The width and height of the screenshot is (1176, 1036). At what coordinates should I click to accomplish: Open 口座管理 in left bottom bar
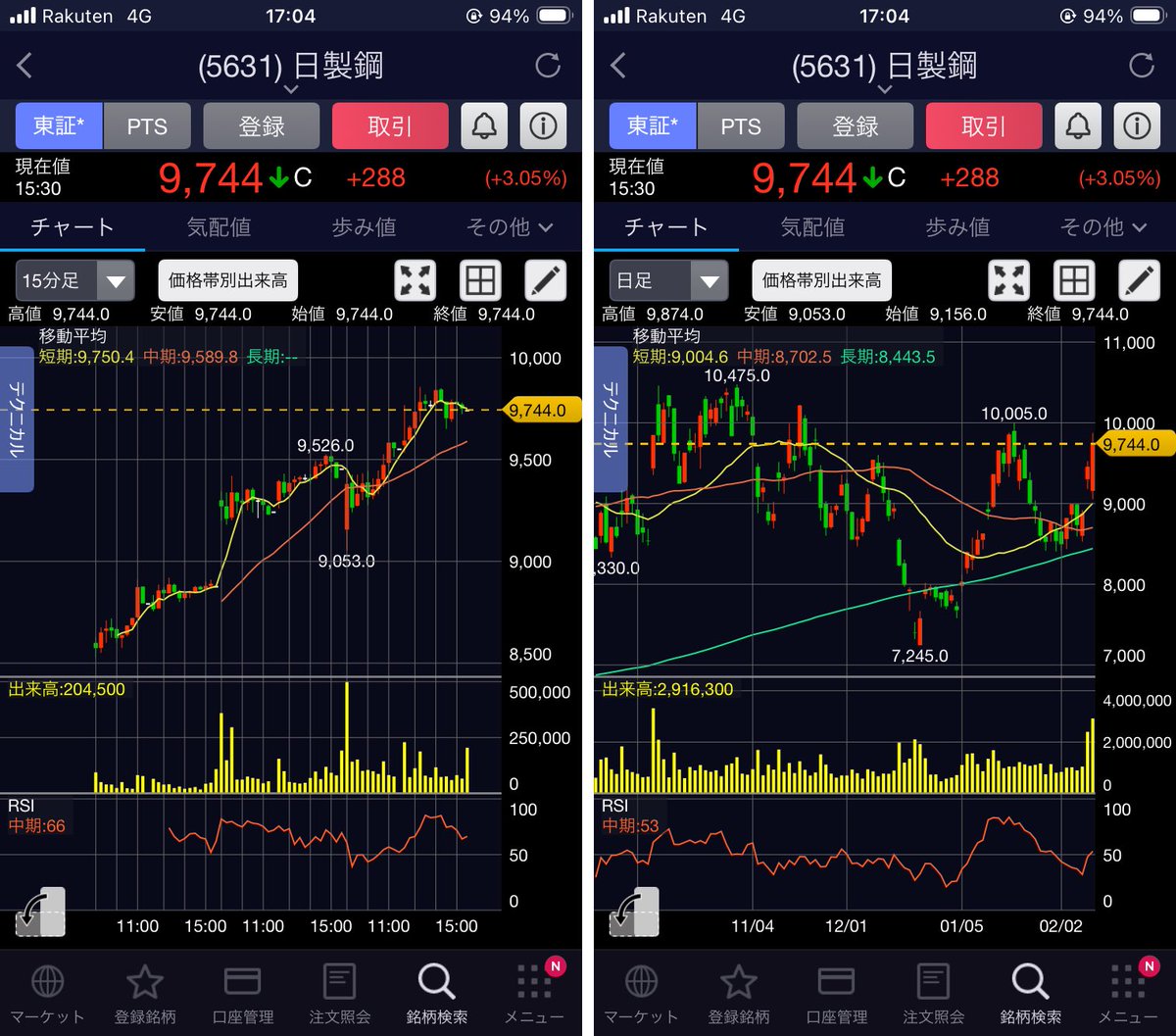coord(242,994)
